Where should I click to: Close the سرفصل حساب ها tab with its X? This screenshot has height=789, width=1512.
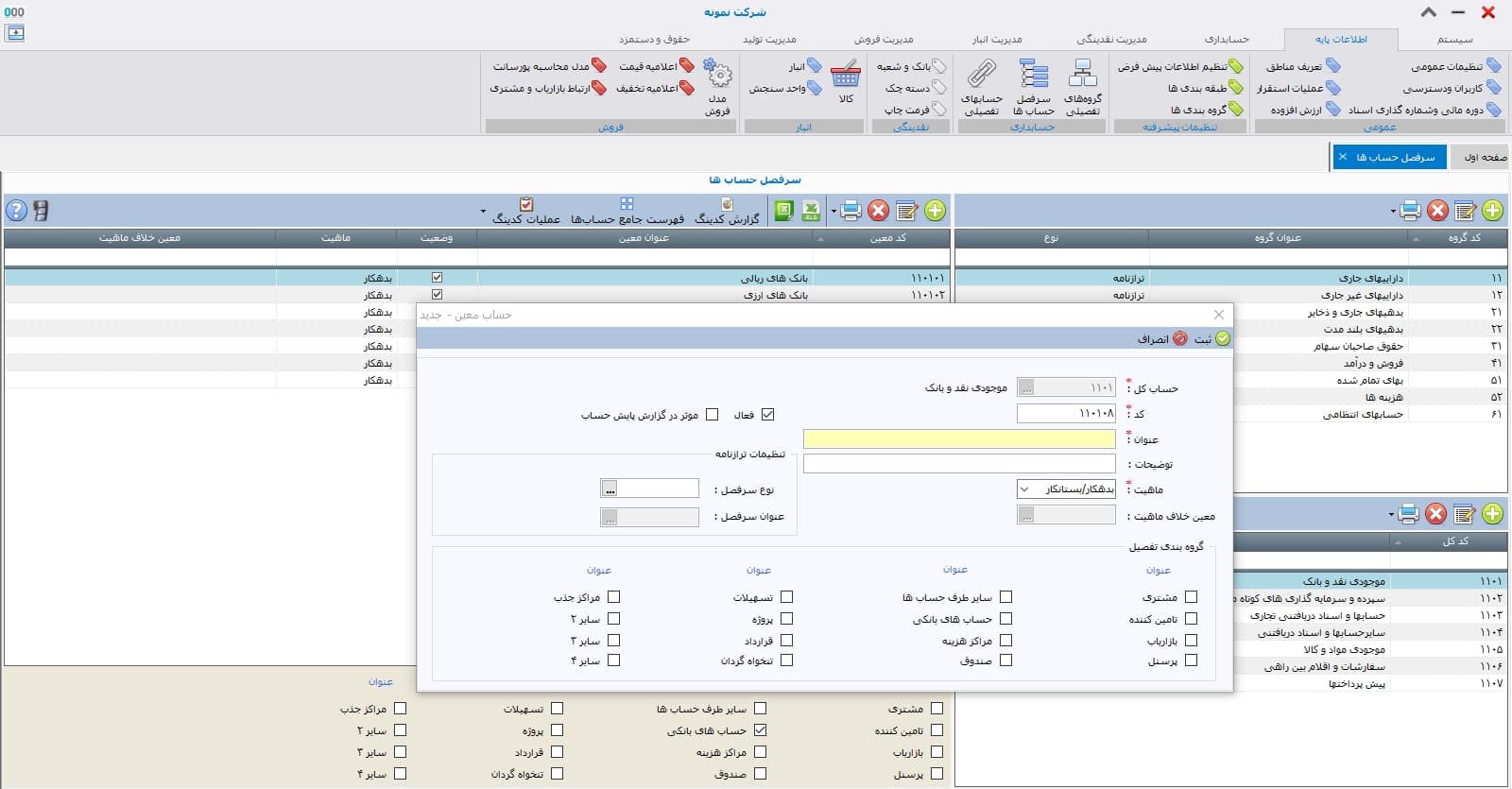click(1342, 157)
